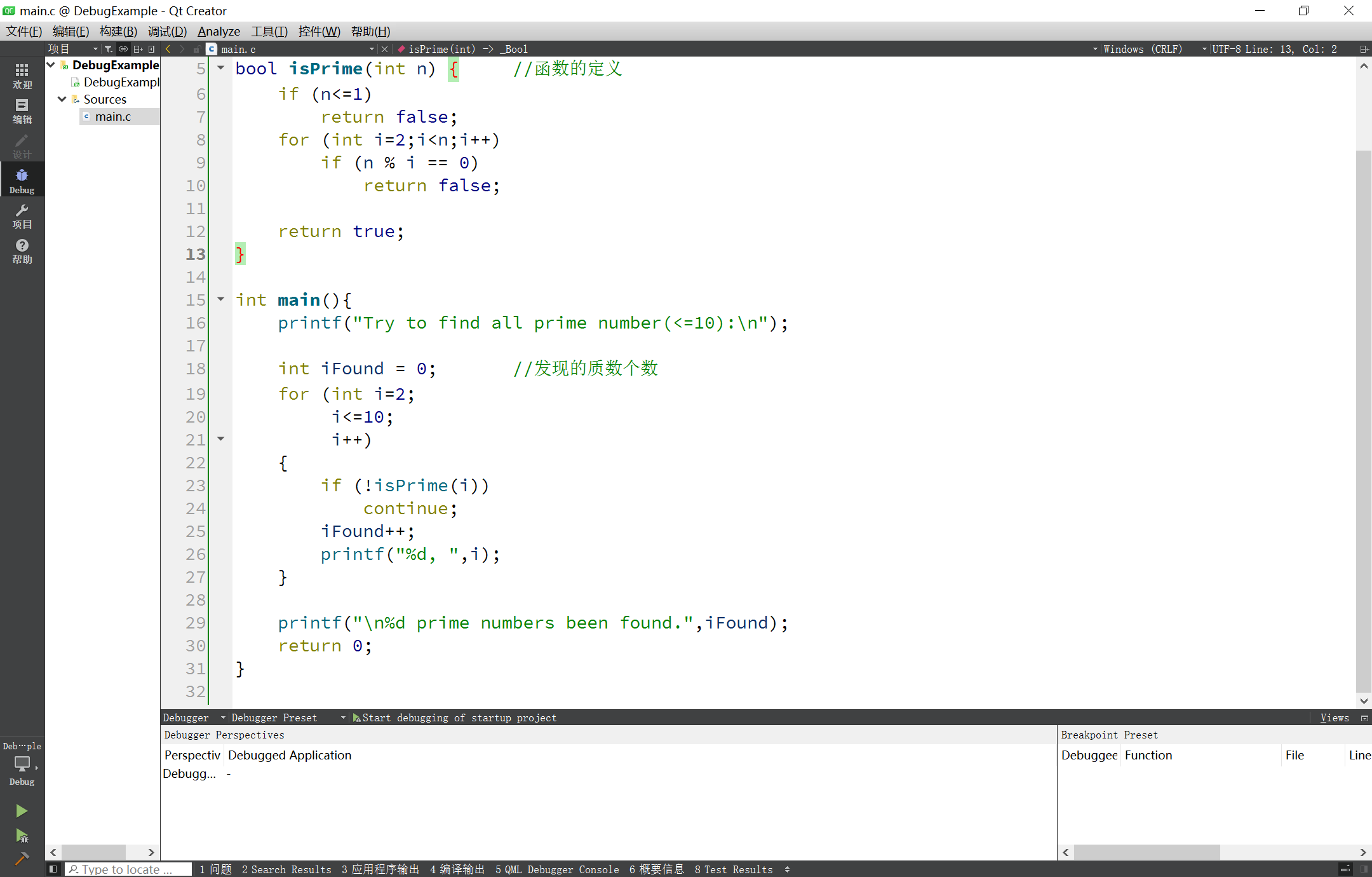1372x877 pixels.
Task: Open the Debugger Preset dropdown
Action: [288, 717]
